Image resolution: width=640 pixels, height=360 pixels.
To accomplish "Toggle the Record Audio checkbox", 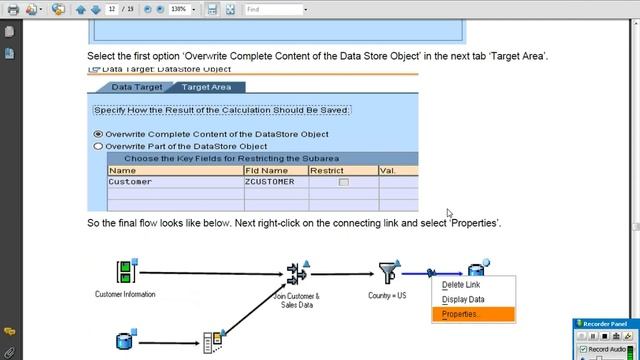I will [x=583, y=349].
